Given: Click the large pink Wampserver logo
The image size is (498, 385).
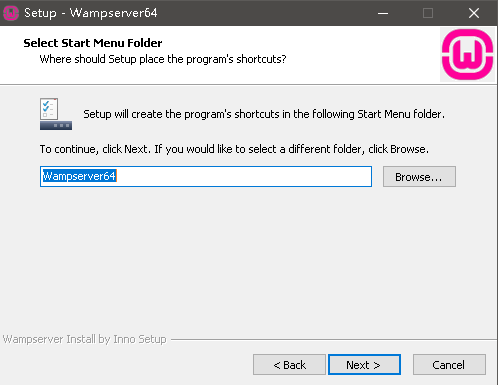Looking at the screenshot, I should [x=467, y=55].
